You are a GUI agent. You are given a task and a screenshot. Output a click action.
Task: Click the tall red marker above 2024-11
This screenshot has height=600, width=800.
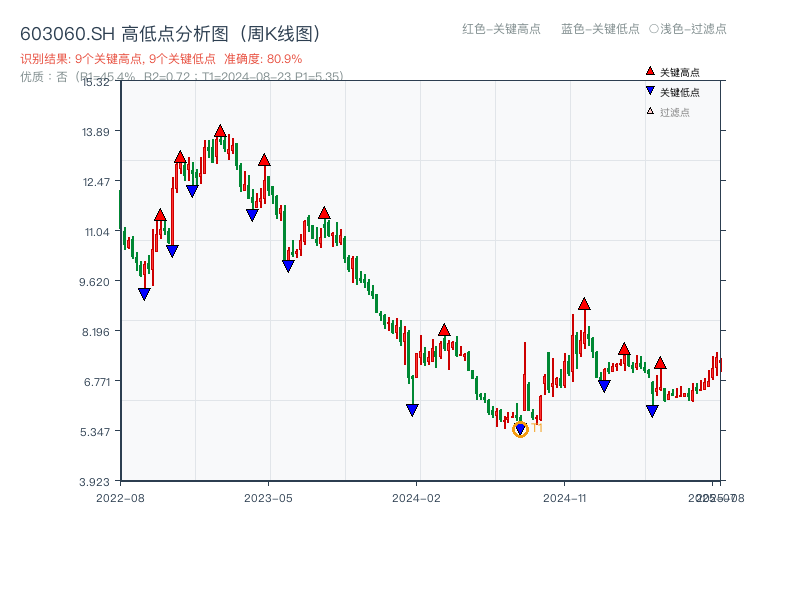click(583, 304)
